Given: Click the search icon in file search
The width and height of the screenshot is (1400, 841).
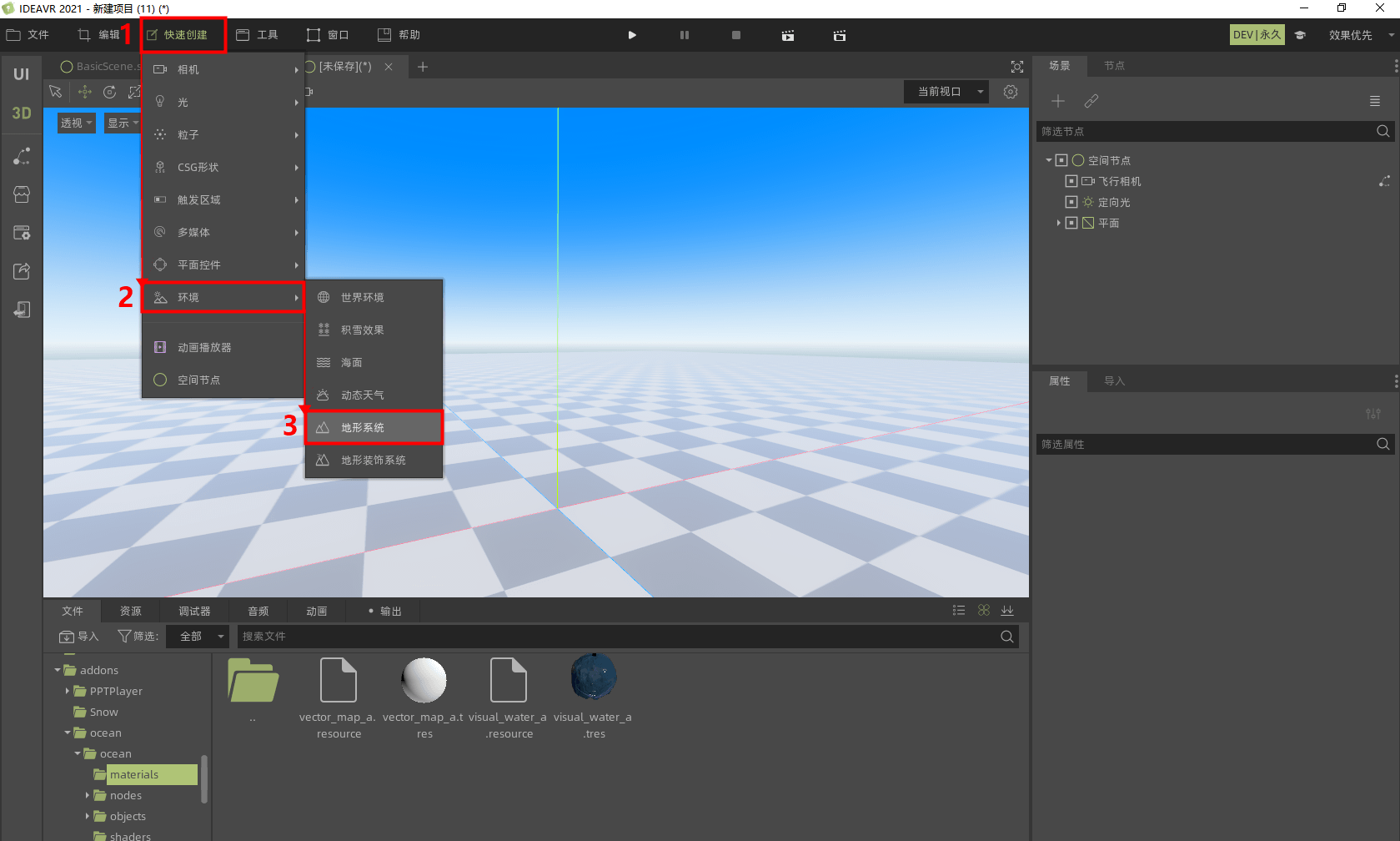Looking at the screenshot, I should pos(1007,637).
